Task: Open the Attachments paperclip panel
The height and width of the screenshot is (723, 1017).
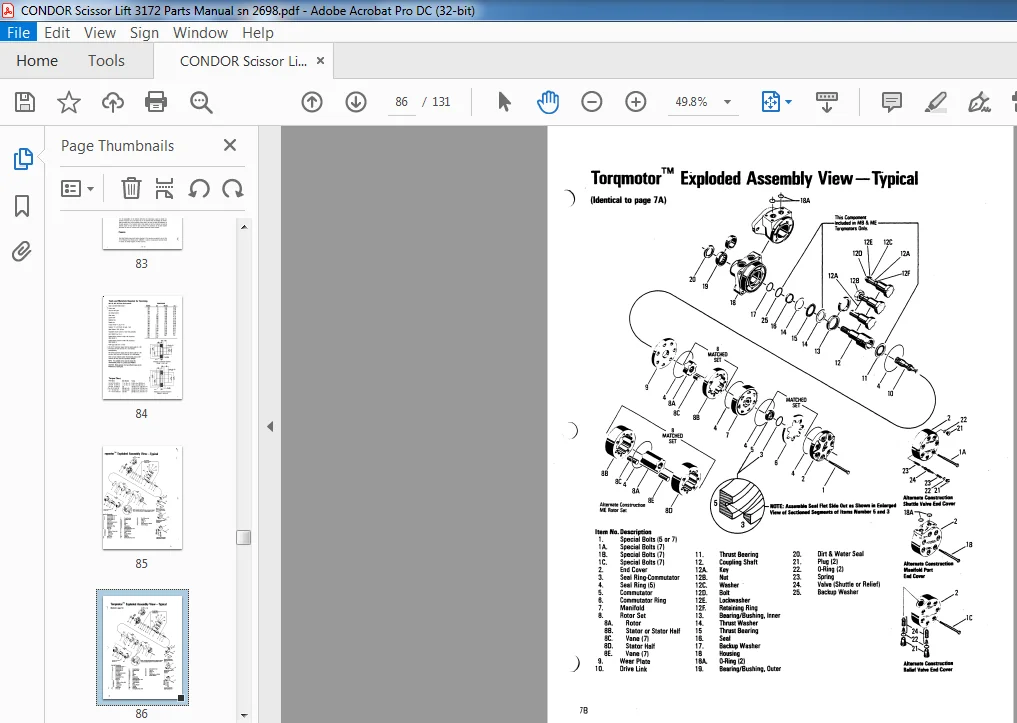Action: (22, 252)
